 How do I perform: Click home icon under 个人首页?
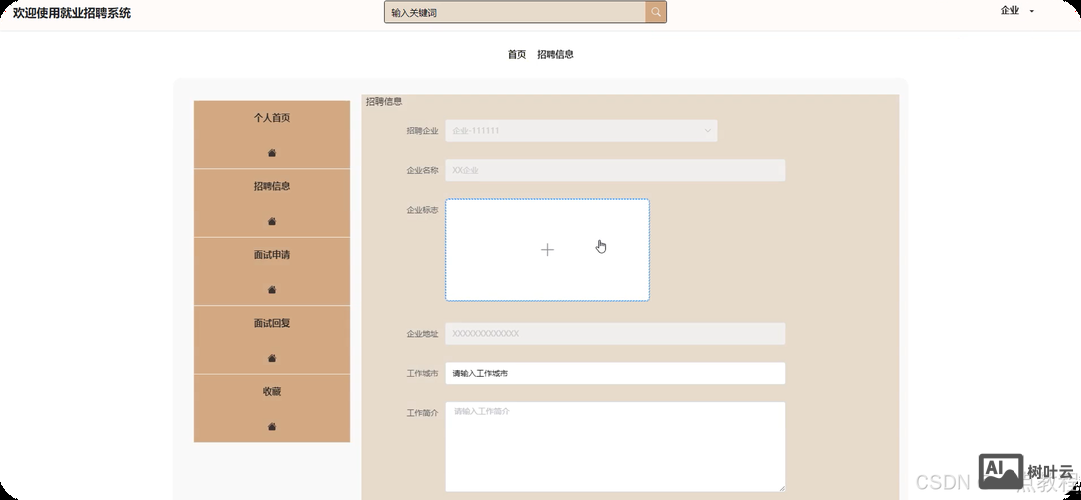272,153
